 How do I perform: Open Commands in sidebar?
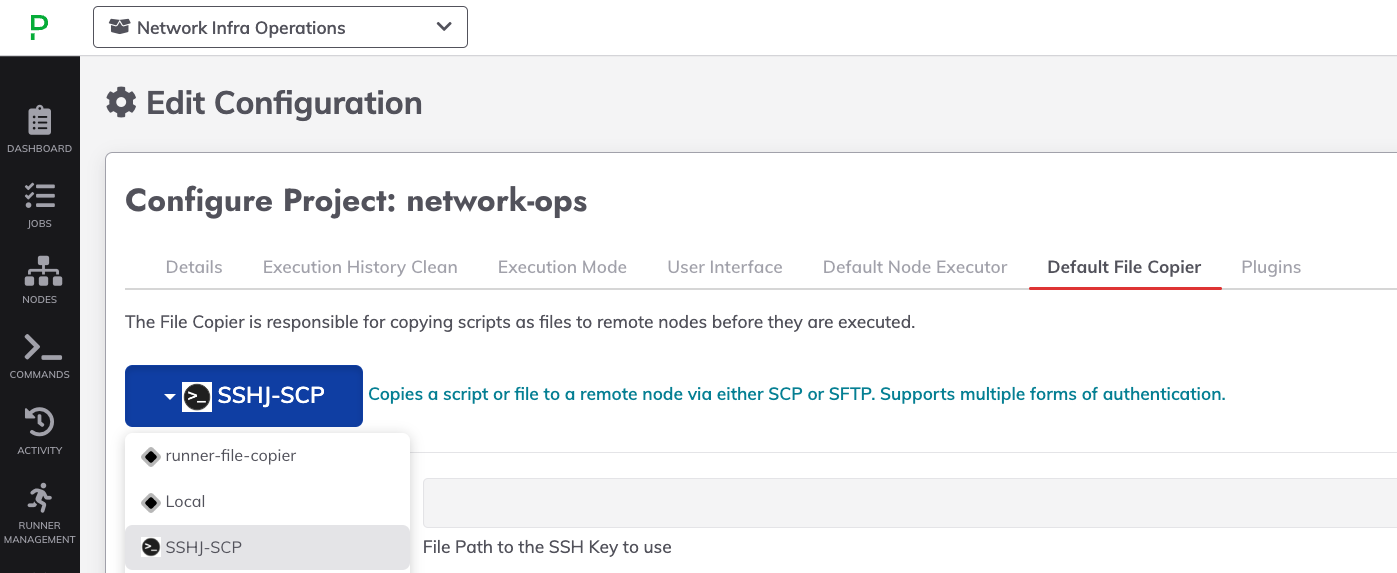(x=40, y=356)
